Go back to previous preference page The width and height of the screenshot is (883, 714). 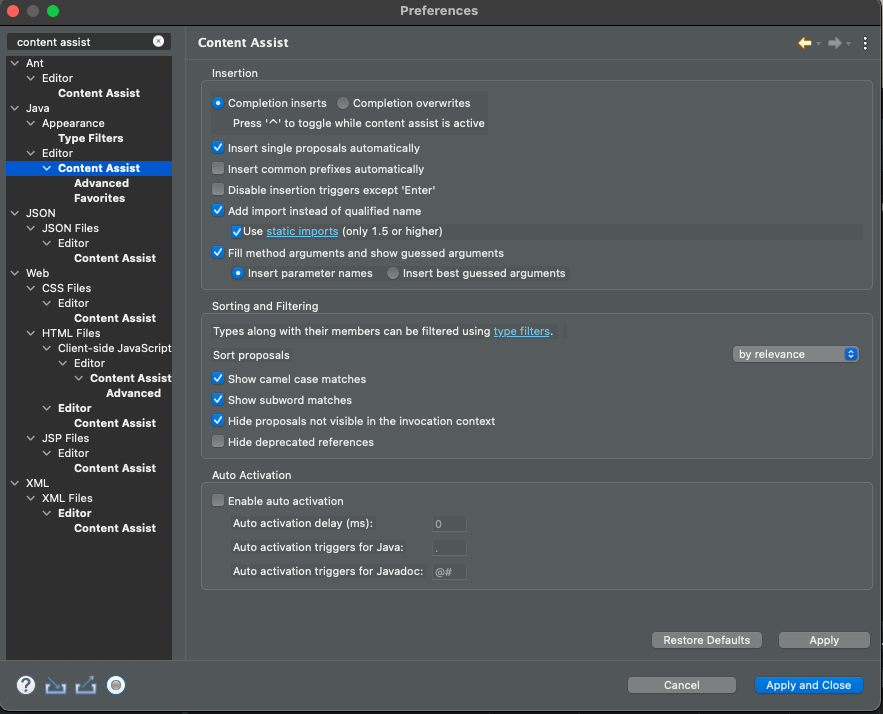[805, 43]
